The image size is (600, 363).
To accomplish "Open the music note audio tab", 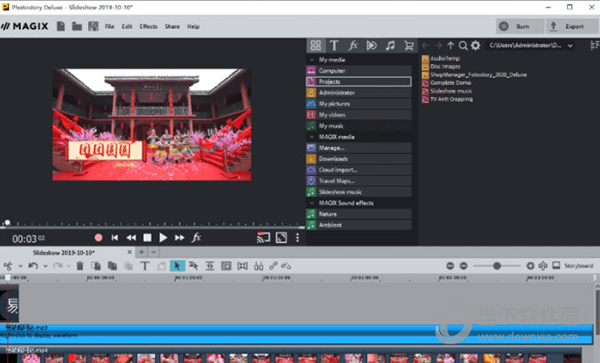I will [x=390, y=46].
